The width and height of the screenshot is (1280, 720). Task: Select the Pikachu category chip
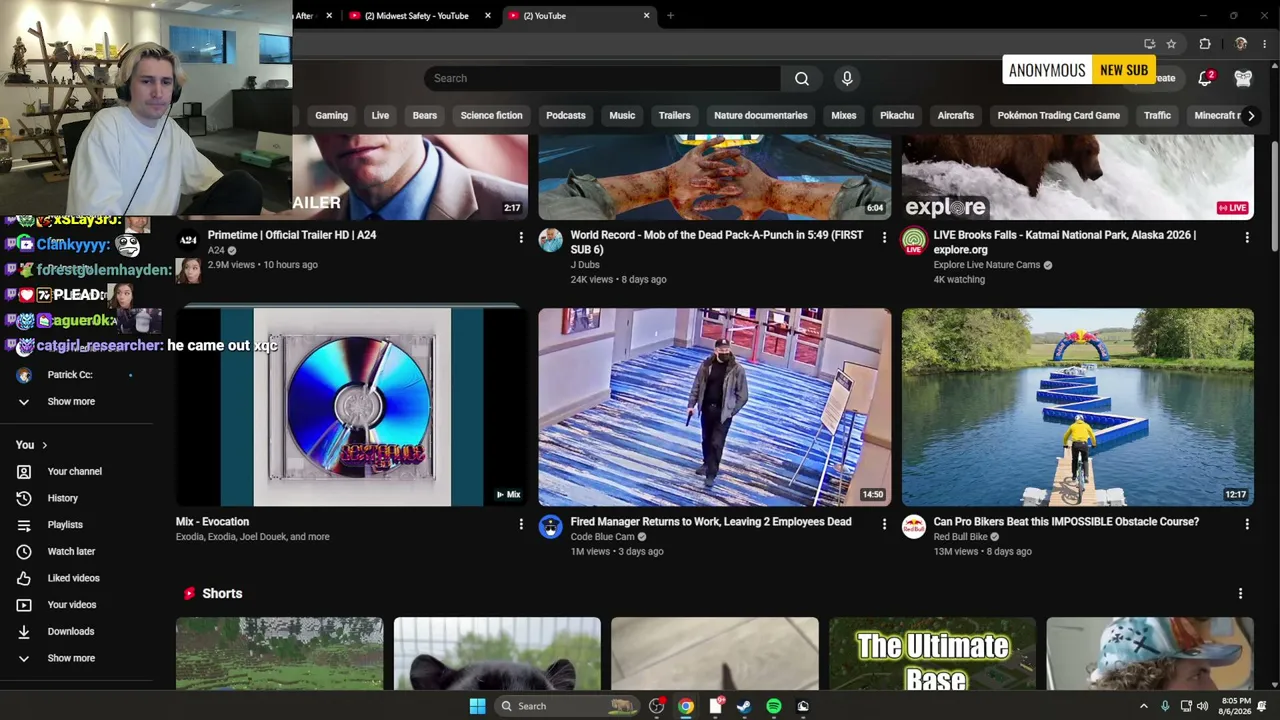[x=897, y=116]
